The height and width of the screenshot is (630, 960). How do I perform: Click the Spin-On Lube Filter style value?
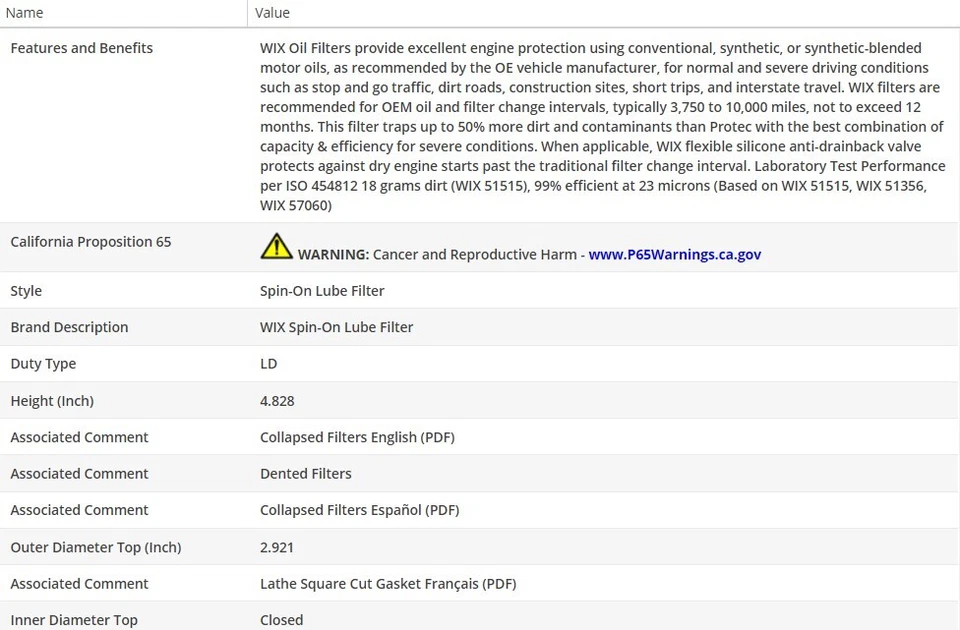pos(321,291)
